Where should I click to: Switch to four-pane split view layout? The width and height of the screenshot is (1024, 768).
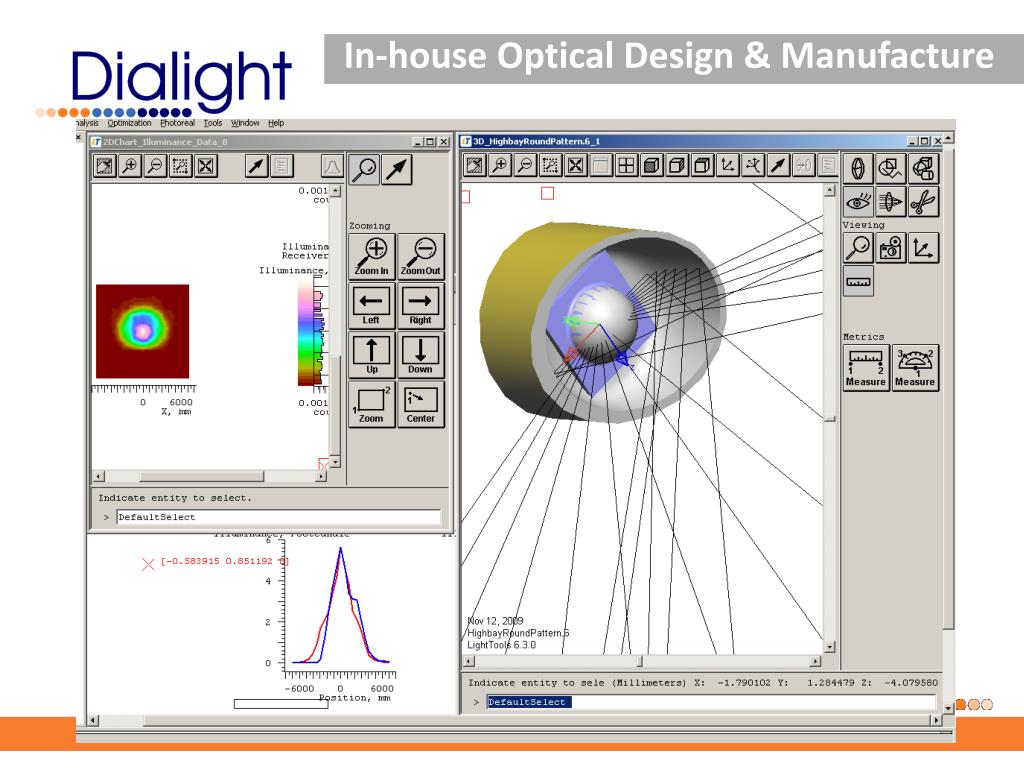click(626, 166)
